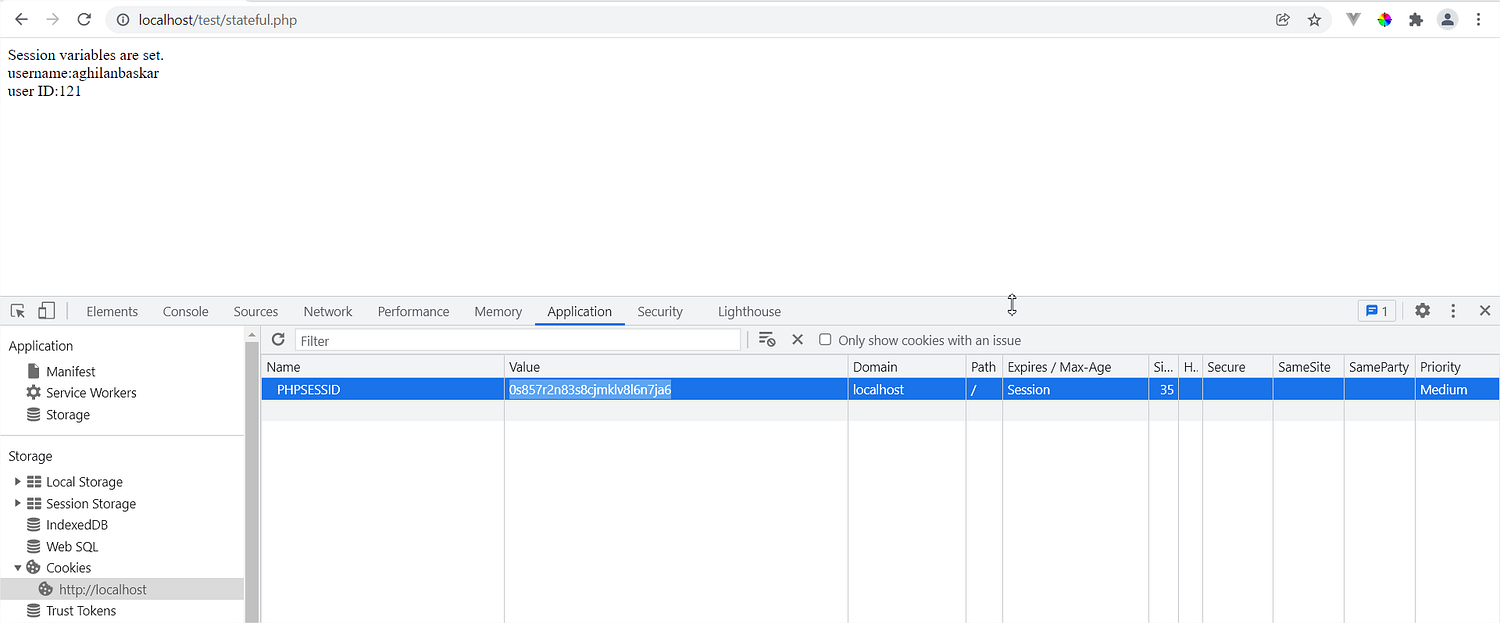Reload the localhost page

point(85,20)
